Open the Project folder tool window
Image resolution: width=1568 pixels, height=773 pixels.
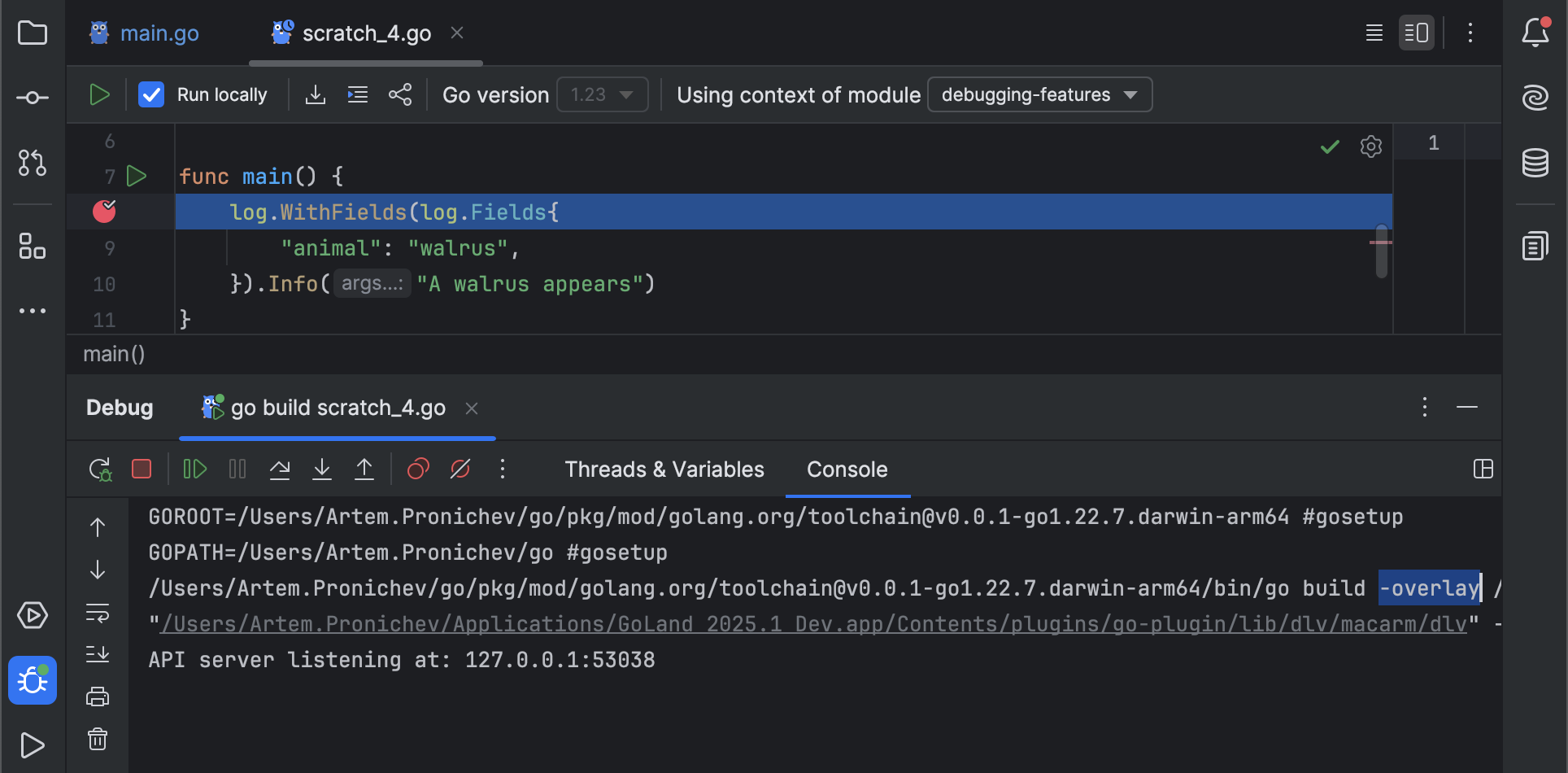[33, 33]
